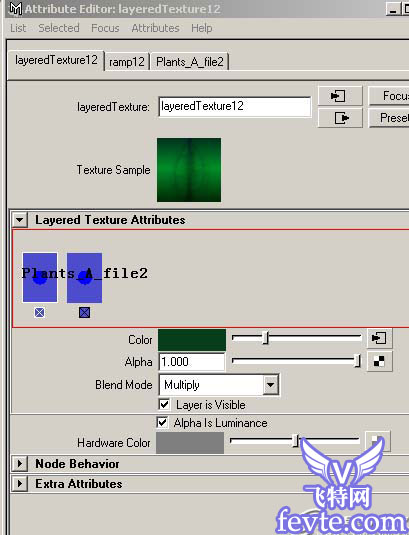
Task: Collapse Layered Texture Attributes section
Action: 20,220
